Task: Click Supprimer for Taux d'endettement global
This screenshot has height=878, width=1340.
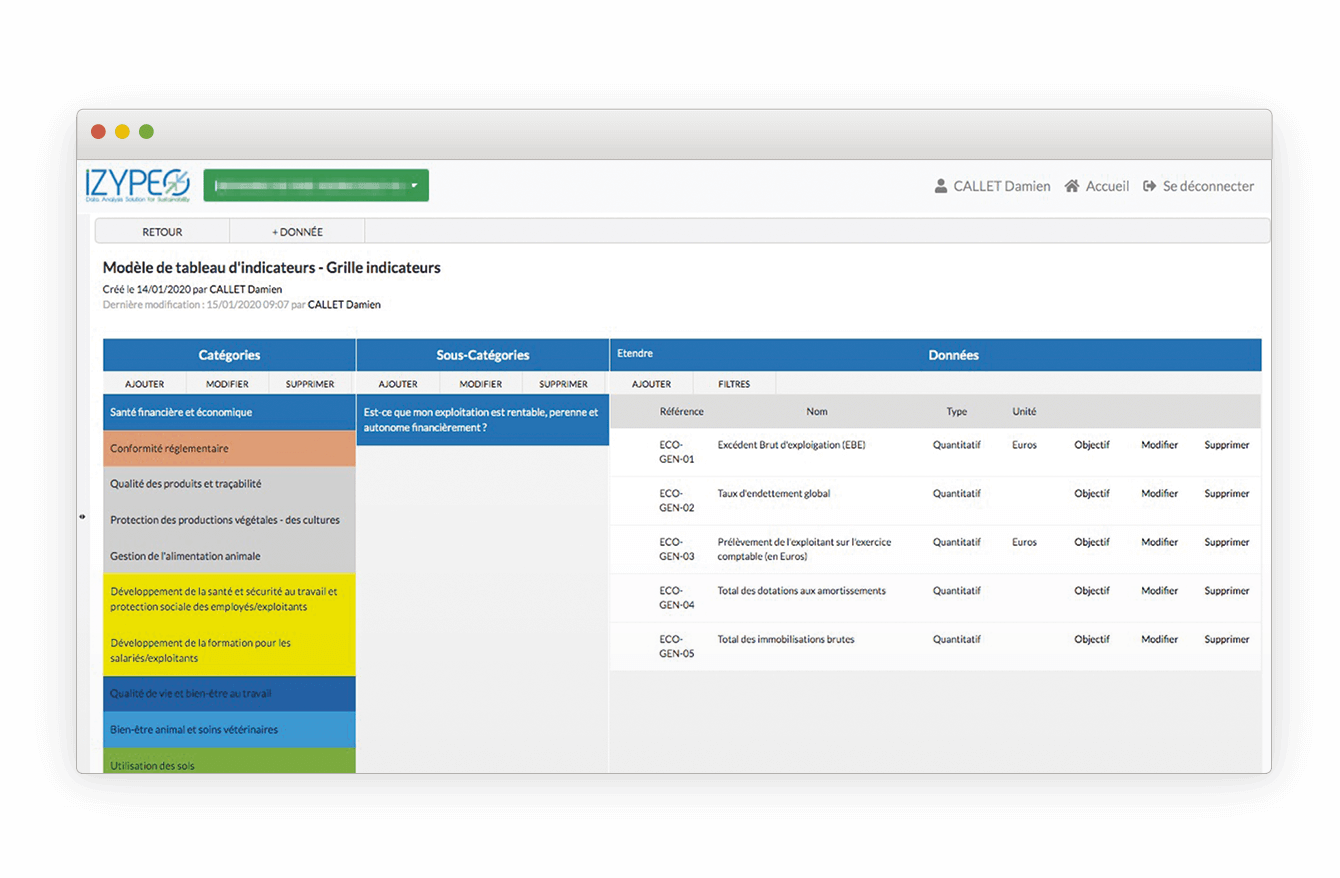Action: [1226, 493]
